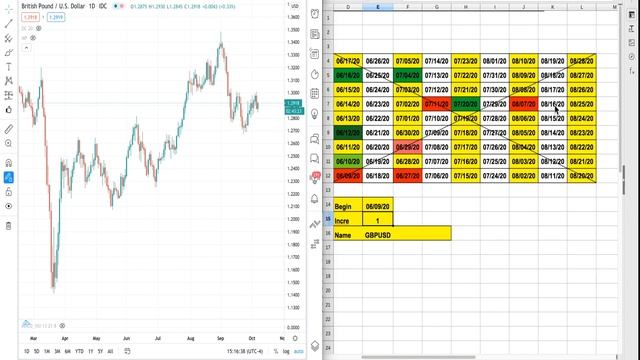Toggle the percent scale
This screenshot has height=360, width=640.
276,351
